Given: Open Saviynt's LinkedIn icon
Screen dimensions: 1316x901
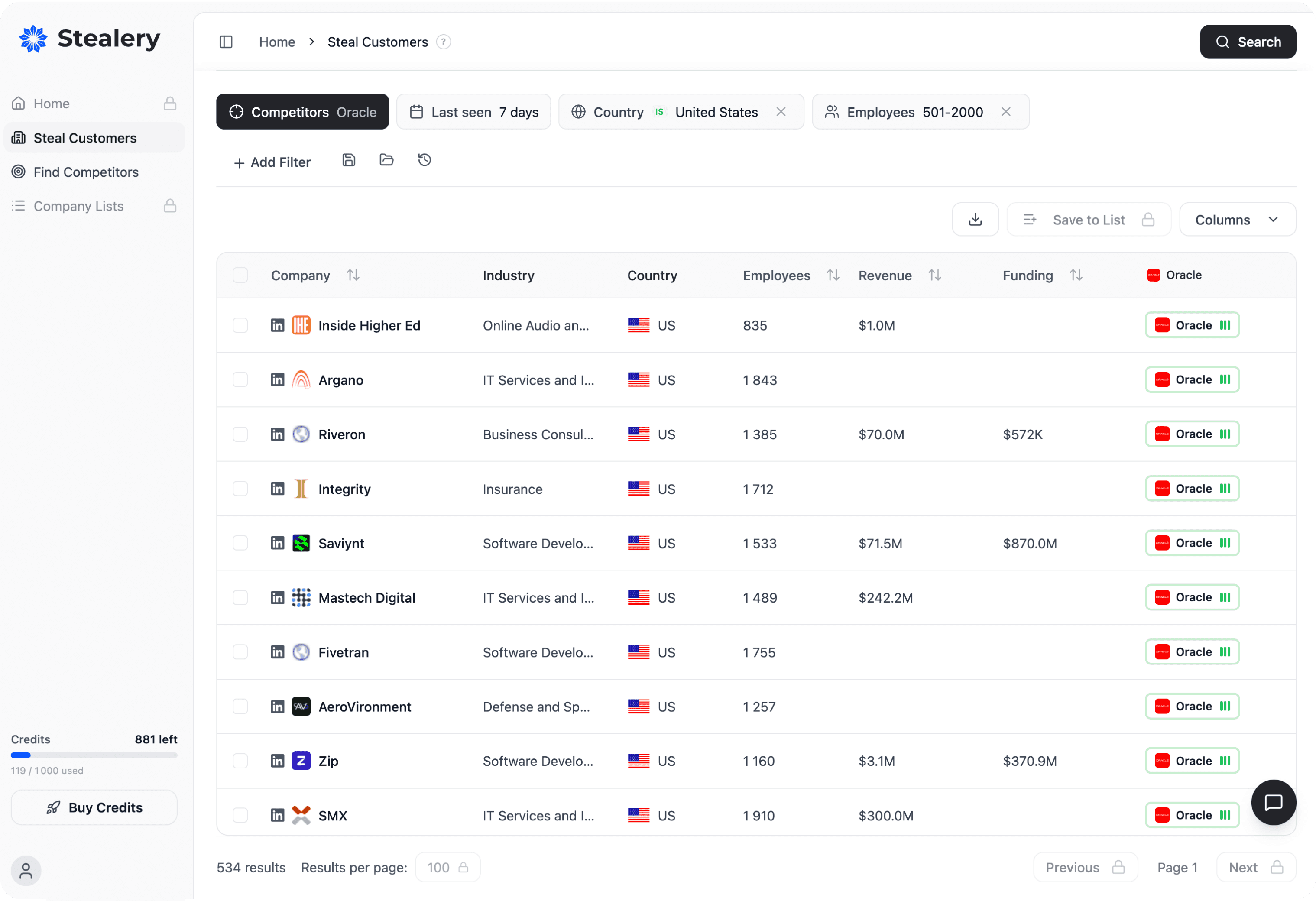Looking at the screenshot, I should pos(278,542).
